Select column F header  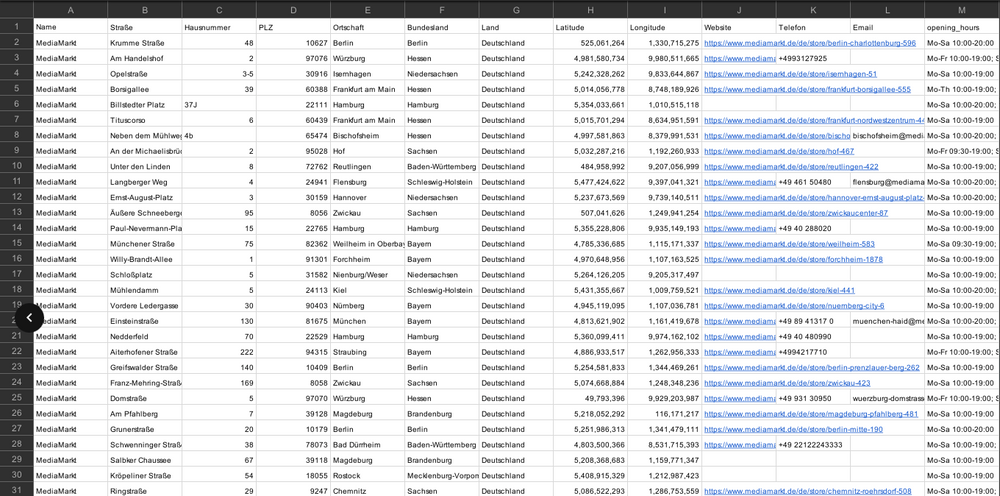point(442,10)
